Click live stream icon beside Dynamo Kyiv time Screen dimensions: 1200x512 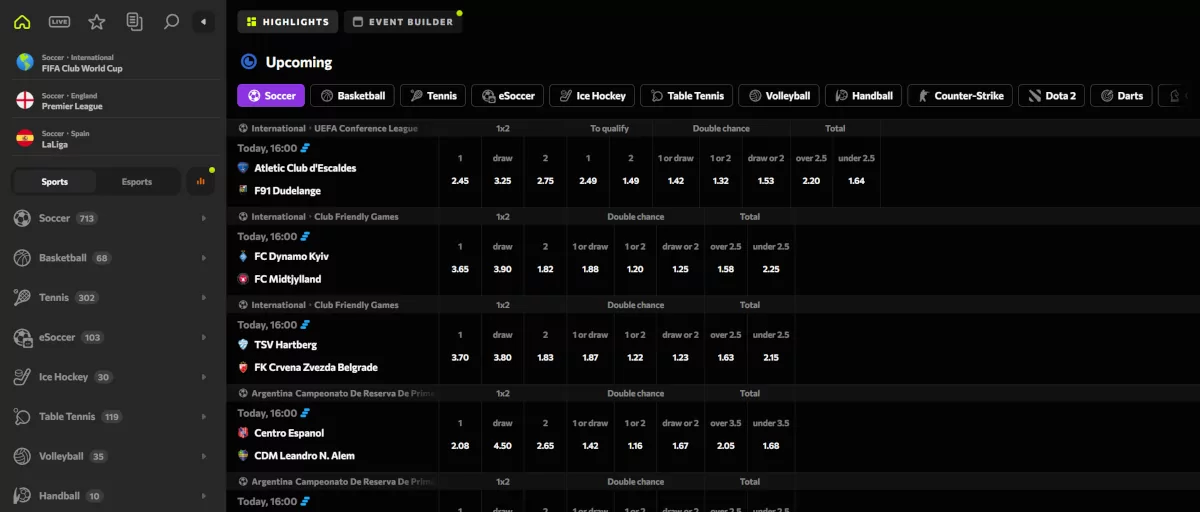coord(306,236)
